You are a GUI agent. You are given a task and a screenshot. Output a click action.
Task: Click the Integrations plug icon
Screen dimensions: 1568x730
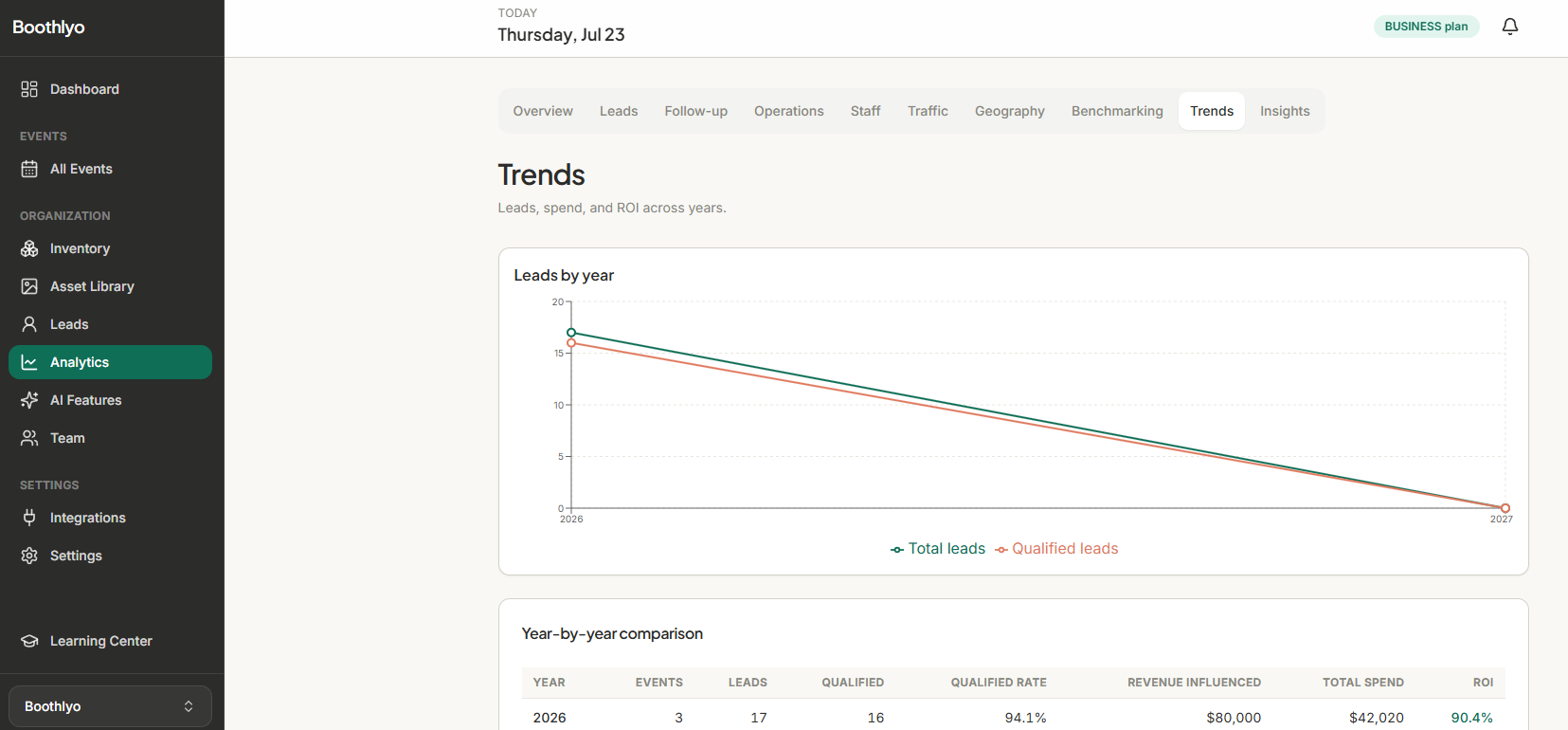click(29, 518)
